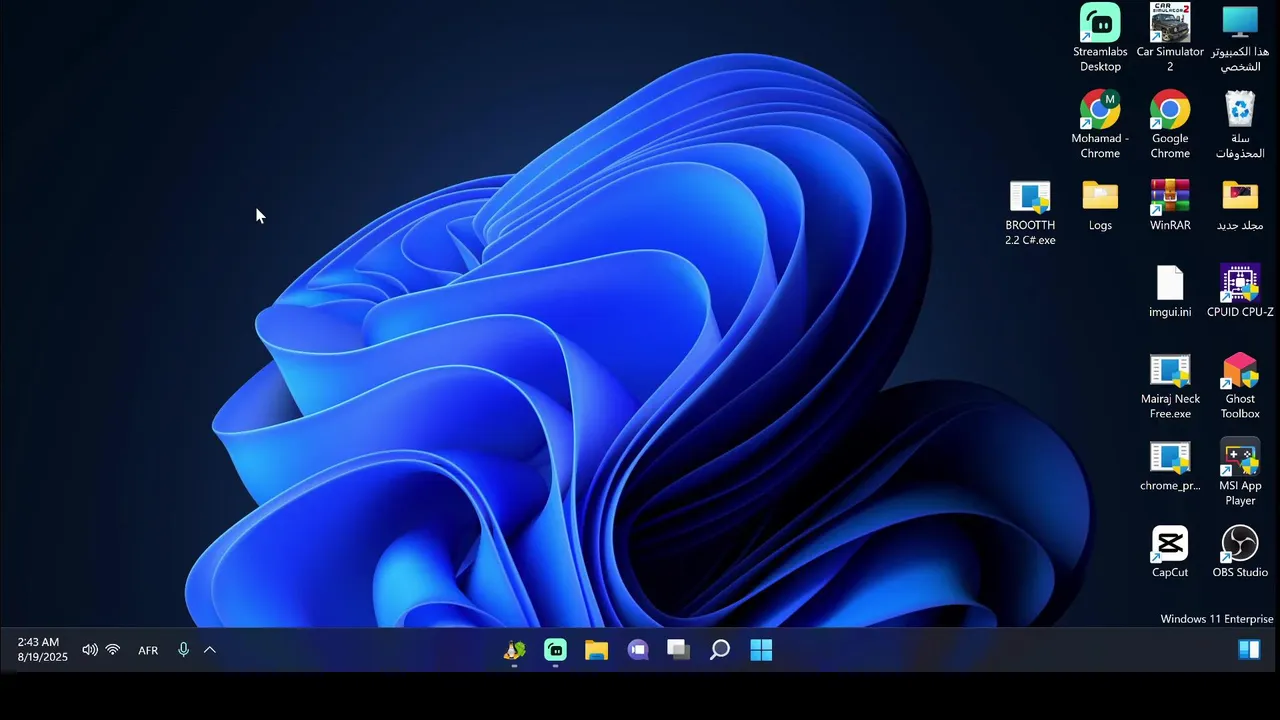Switch the AFR input language indicator

click(x=148, y=650)
